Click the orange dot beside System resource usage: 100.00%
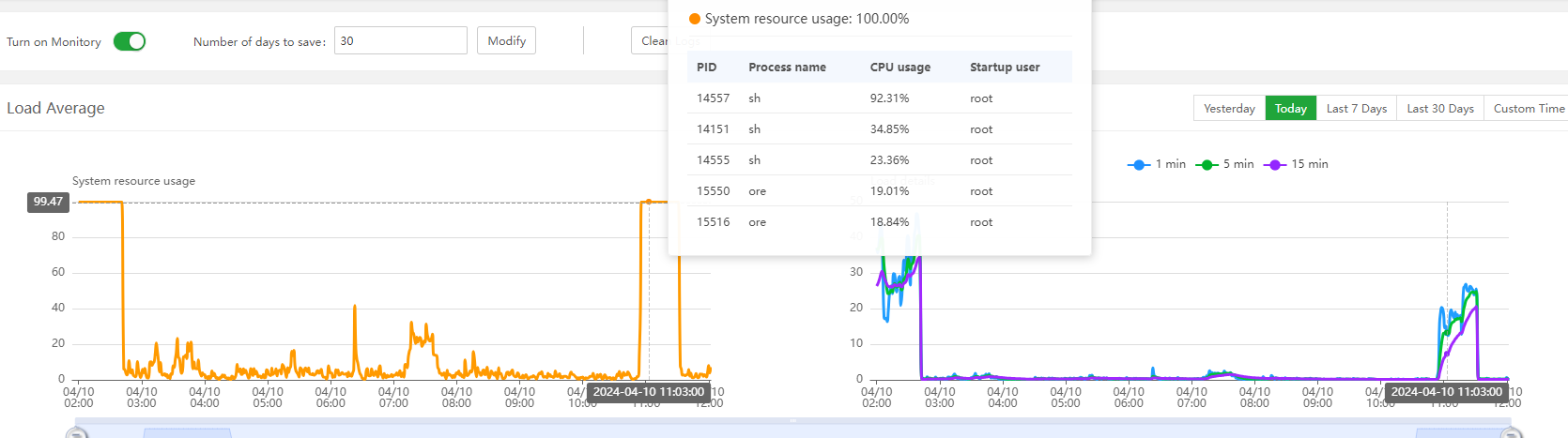Image resolution: width=1568 pixels, height=438 pixels. [x=695, y=19]
